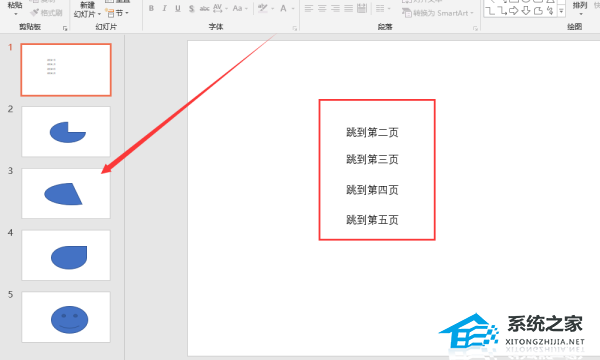Select slide 4 teardrop thumbnail
This screenshot has height=360, width=600.
click(x=66, y=255)
